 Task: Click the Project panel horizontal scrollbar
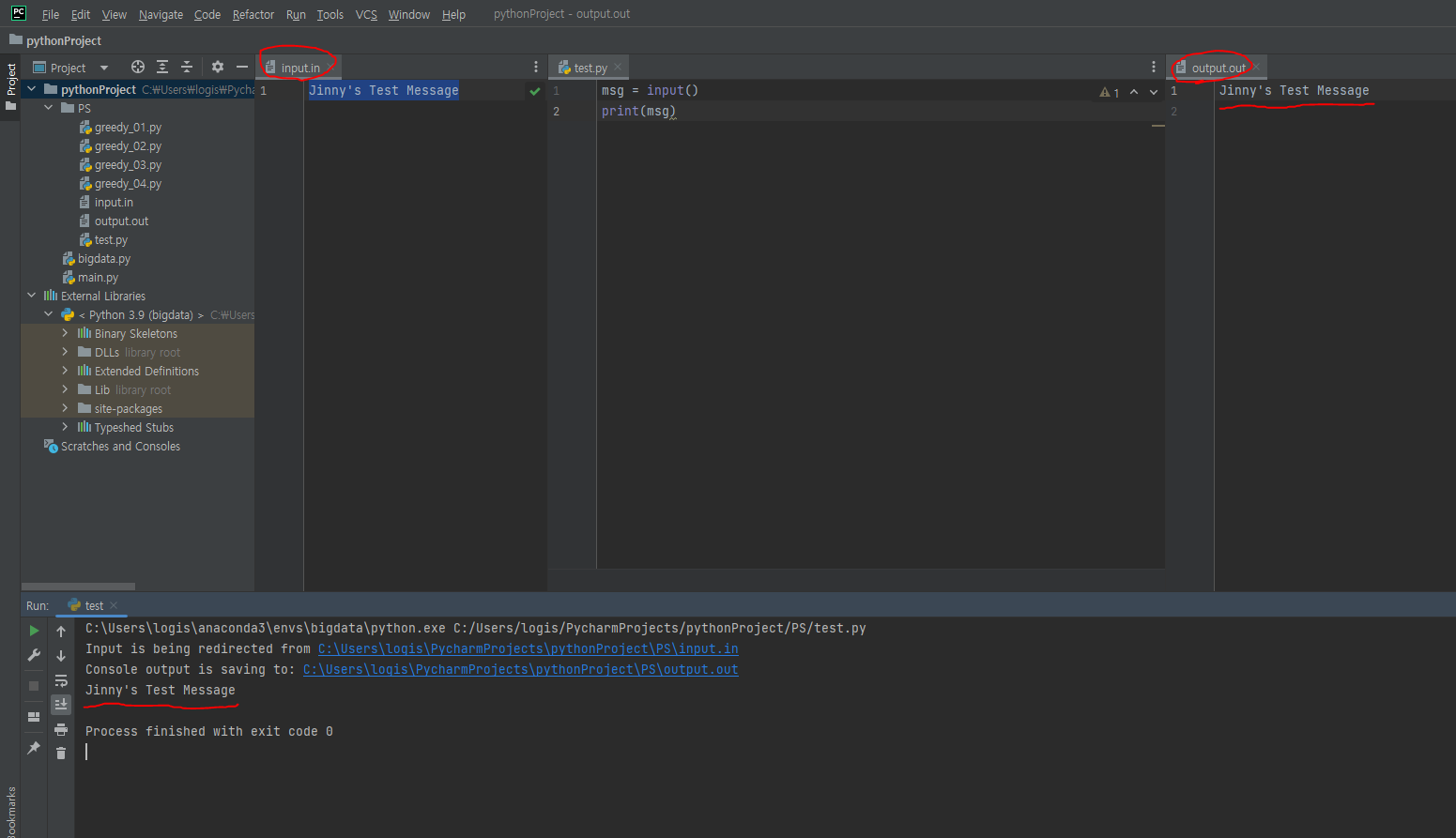coord(78,587)
